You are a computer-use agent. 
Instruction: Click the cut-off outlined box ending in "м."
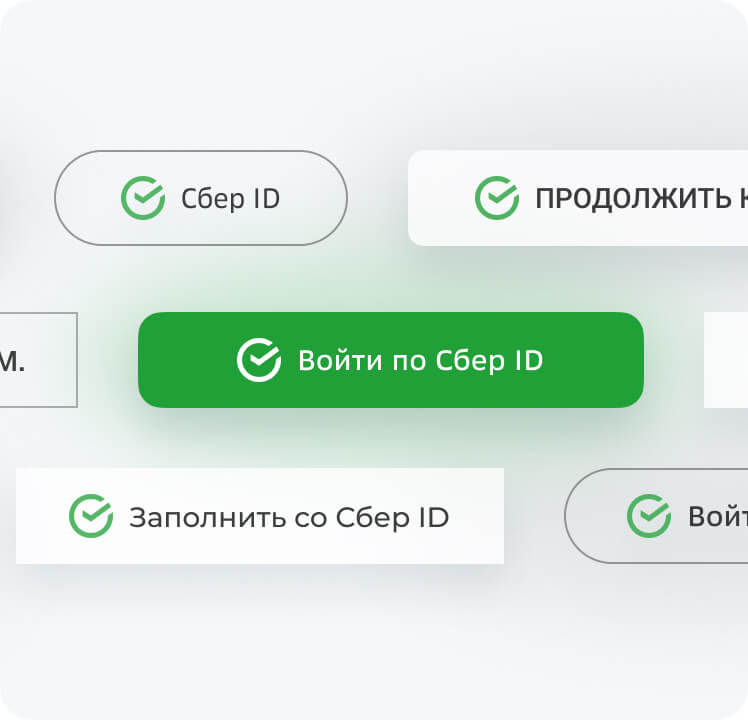(38, 360)
